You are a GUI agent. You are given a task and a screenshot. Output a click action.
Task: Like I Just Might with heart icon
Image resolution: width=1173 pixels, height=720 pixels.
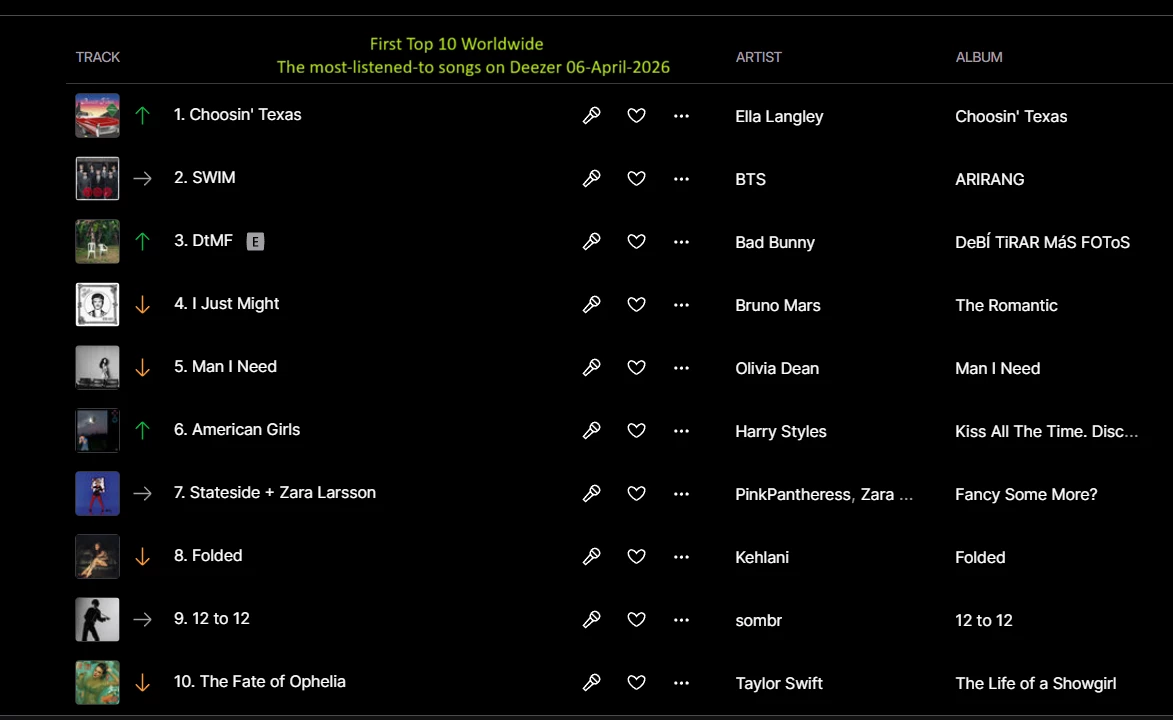[636, 305]
